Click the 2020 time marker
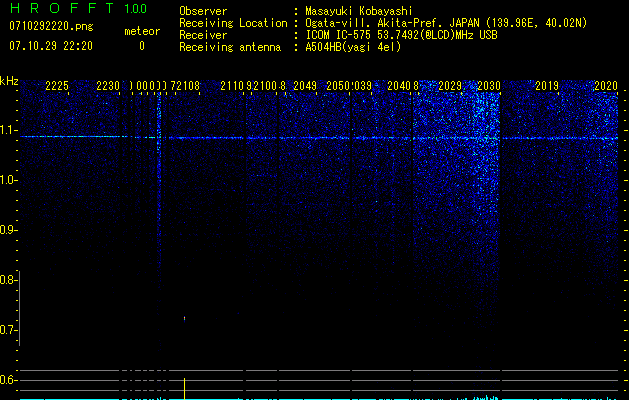Screen dimensions: 629x400 click(x=606, y=86)
